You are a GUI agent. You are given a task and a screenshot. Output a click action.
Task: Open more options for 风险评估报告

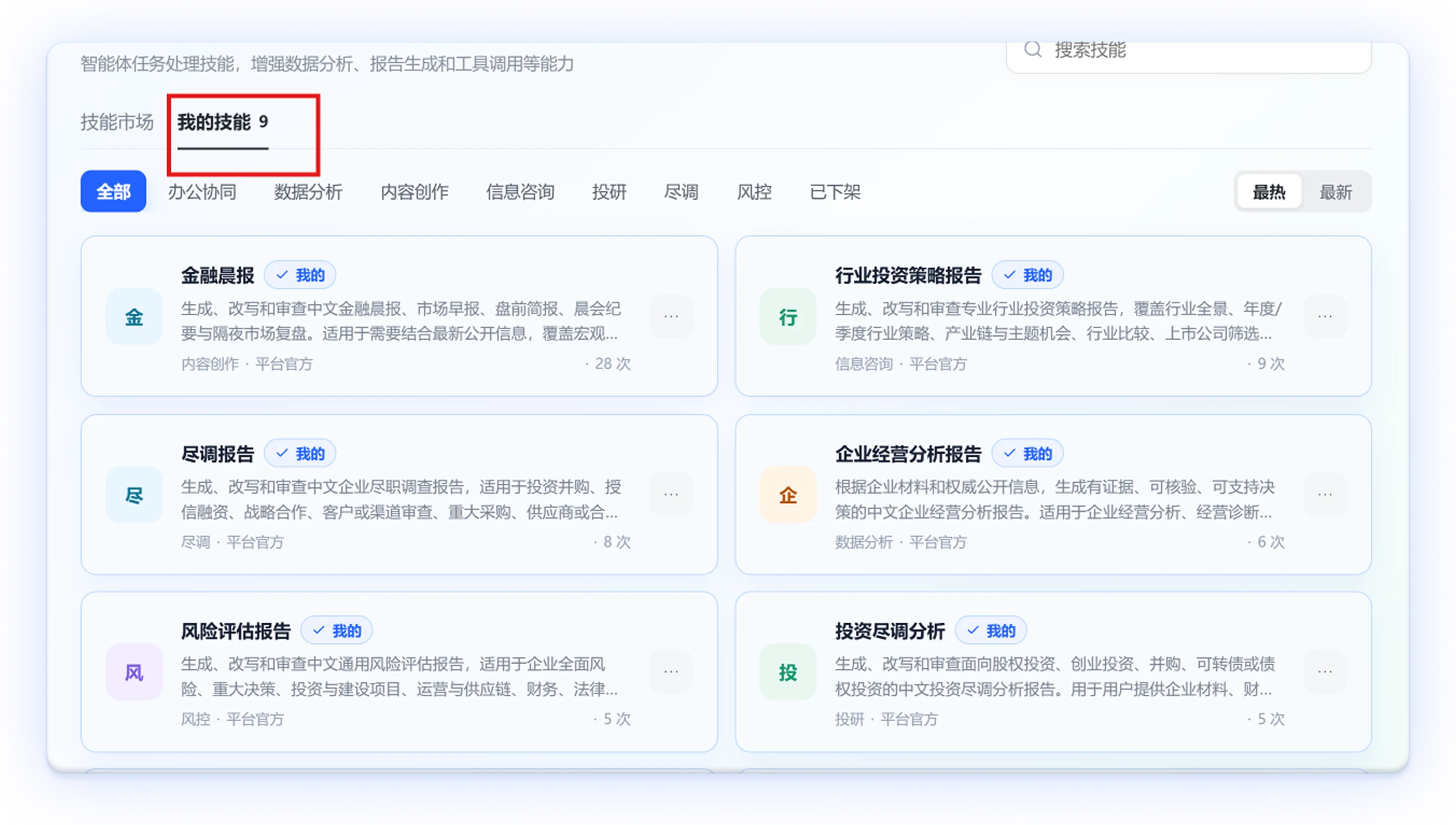(x=671, y=672)
